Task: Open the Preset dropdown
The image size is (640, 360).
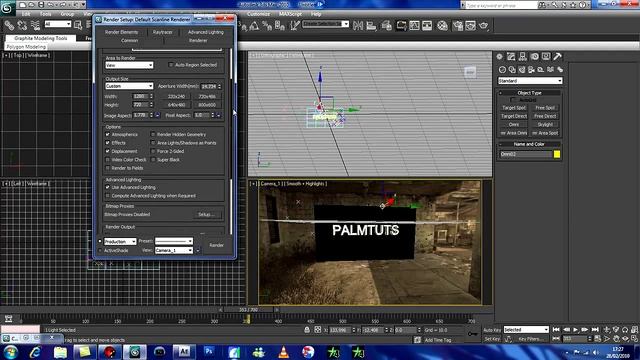Action: click(x=174, y=241)
